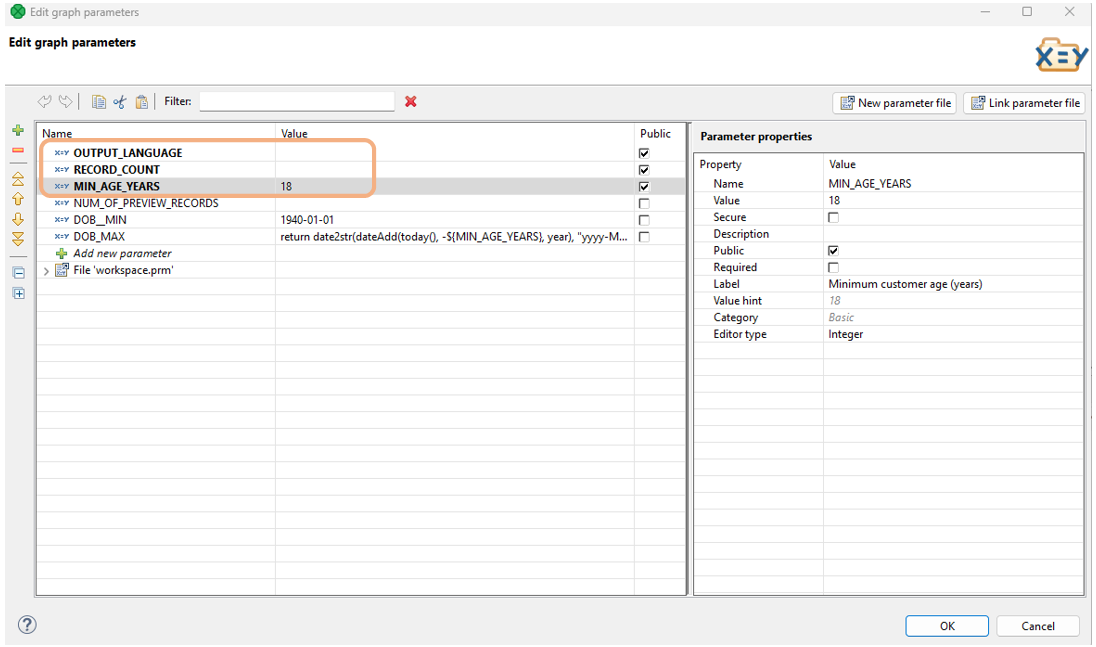Move parameter to top with double-up arrow
The height and width of the screenshot is (647, 1096).
point(17,179)
